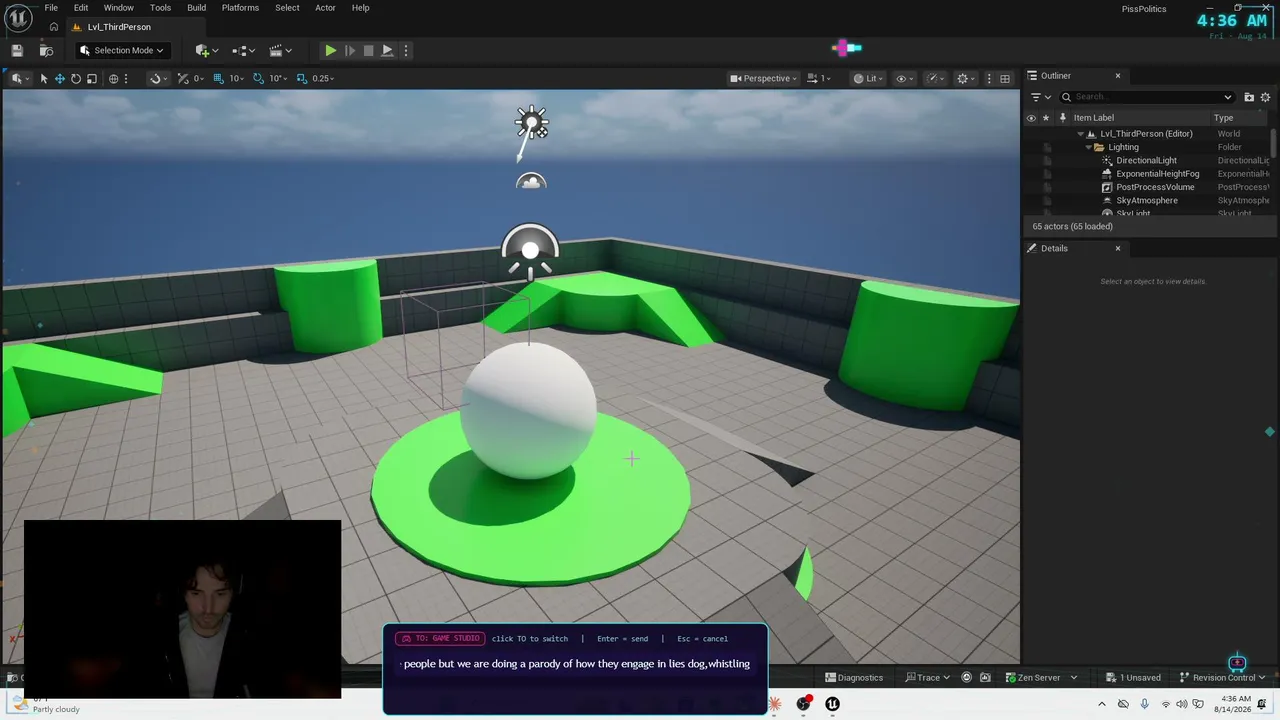Screen dimensions: 1280x720
Task: Open the Perspective viewport type dropdown
Action: click(764, 78)
